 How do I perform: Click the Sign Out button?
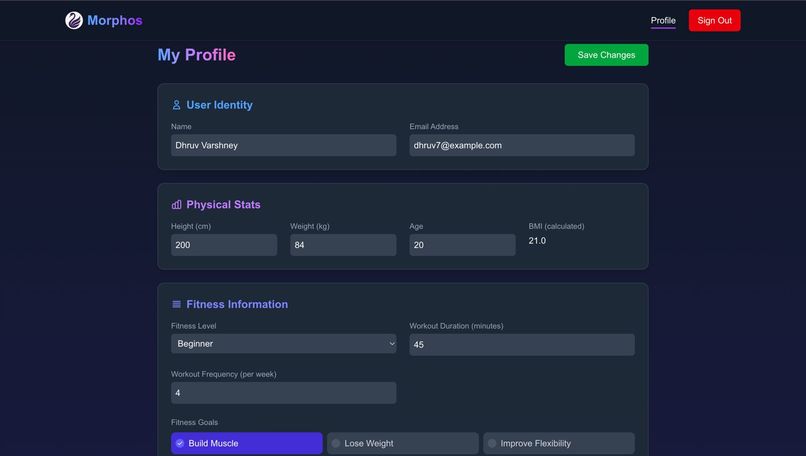point(715,21)
